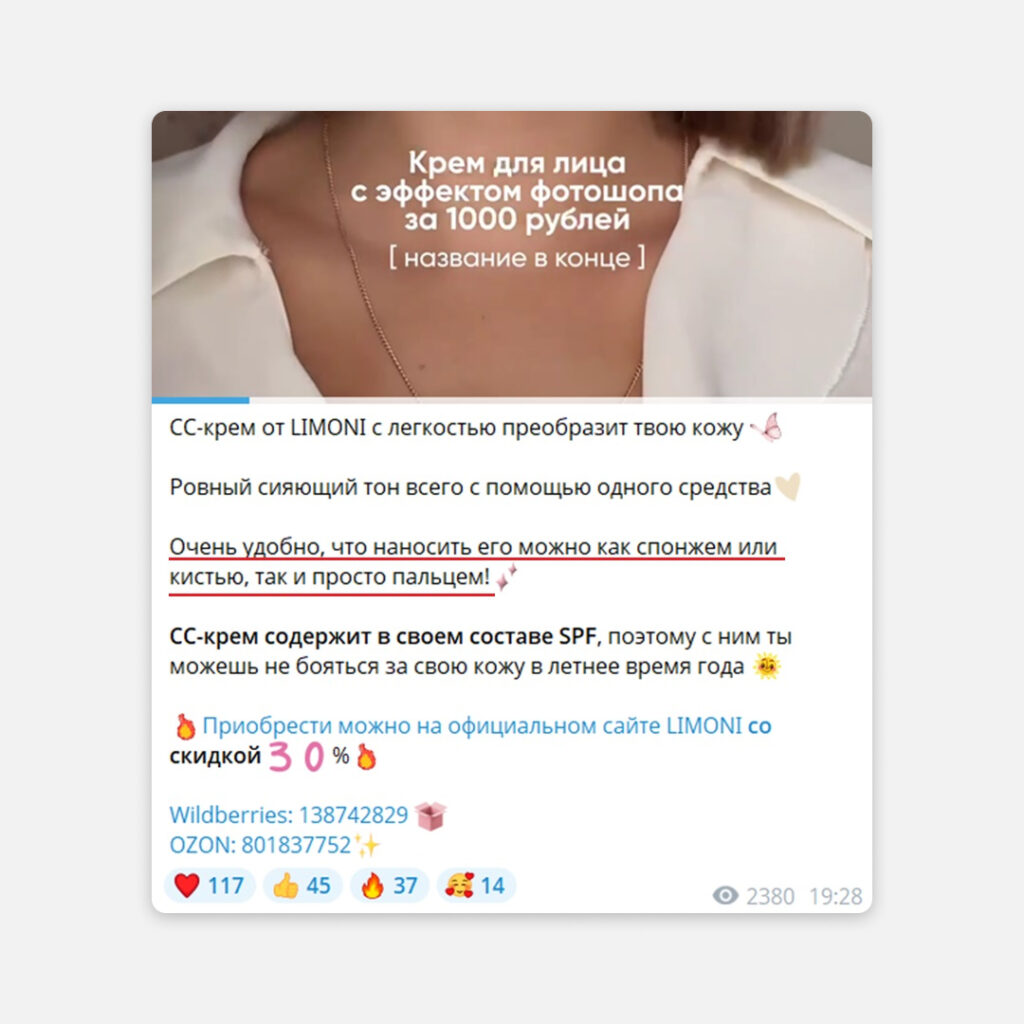Click the video progress bar under the preview
Viewport: 1024px width, 1024px height.
point(512,400)
